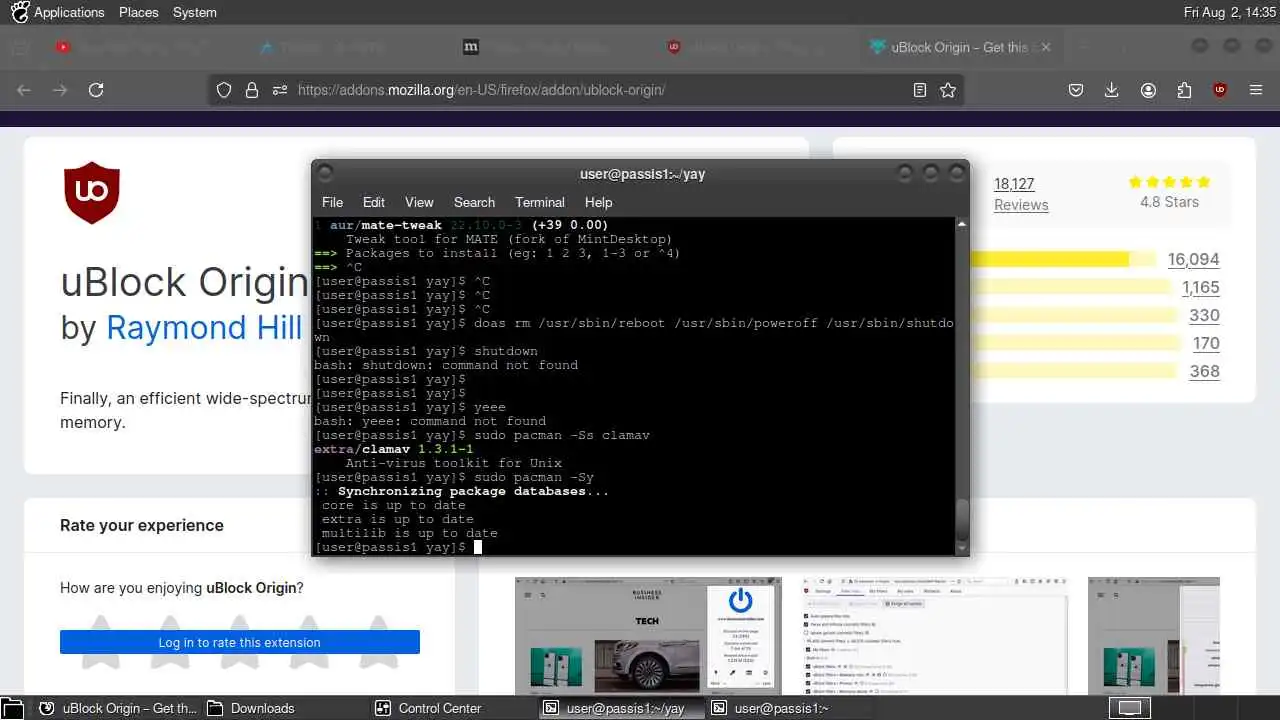Click the terminal scrollbar down arrow
Image resolution: width=1280 pixels, height=720 pixels.
[962, 548]
